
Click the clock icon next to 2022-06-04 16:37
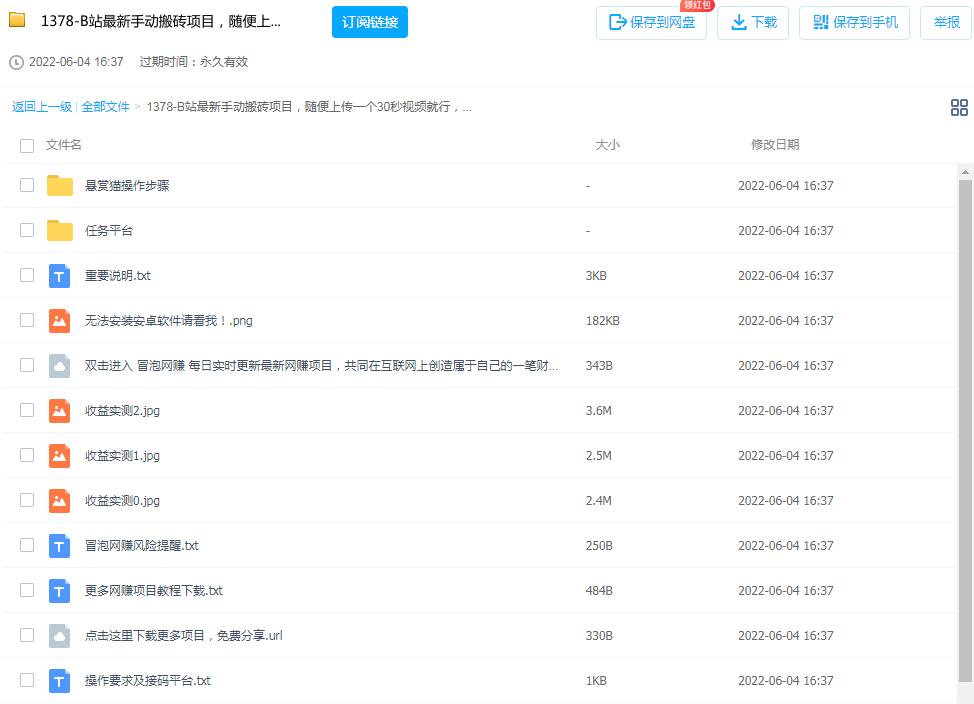coord(16,62)
